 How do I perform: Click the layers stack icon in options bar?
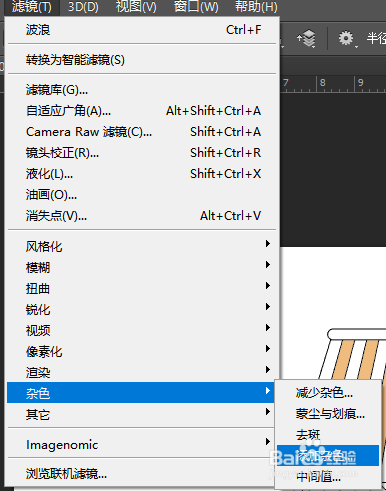click(307, 38)
